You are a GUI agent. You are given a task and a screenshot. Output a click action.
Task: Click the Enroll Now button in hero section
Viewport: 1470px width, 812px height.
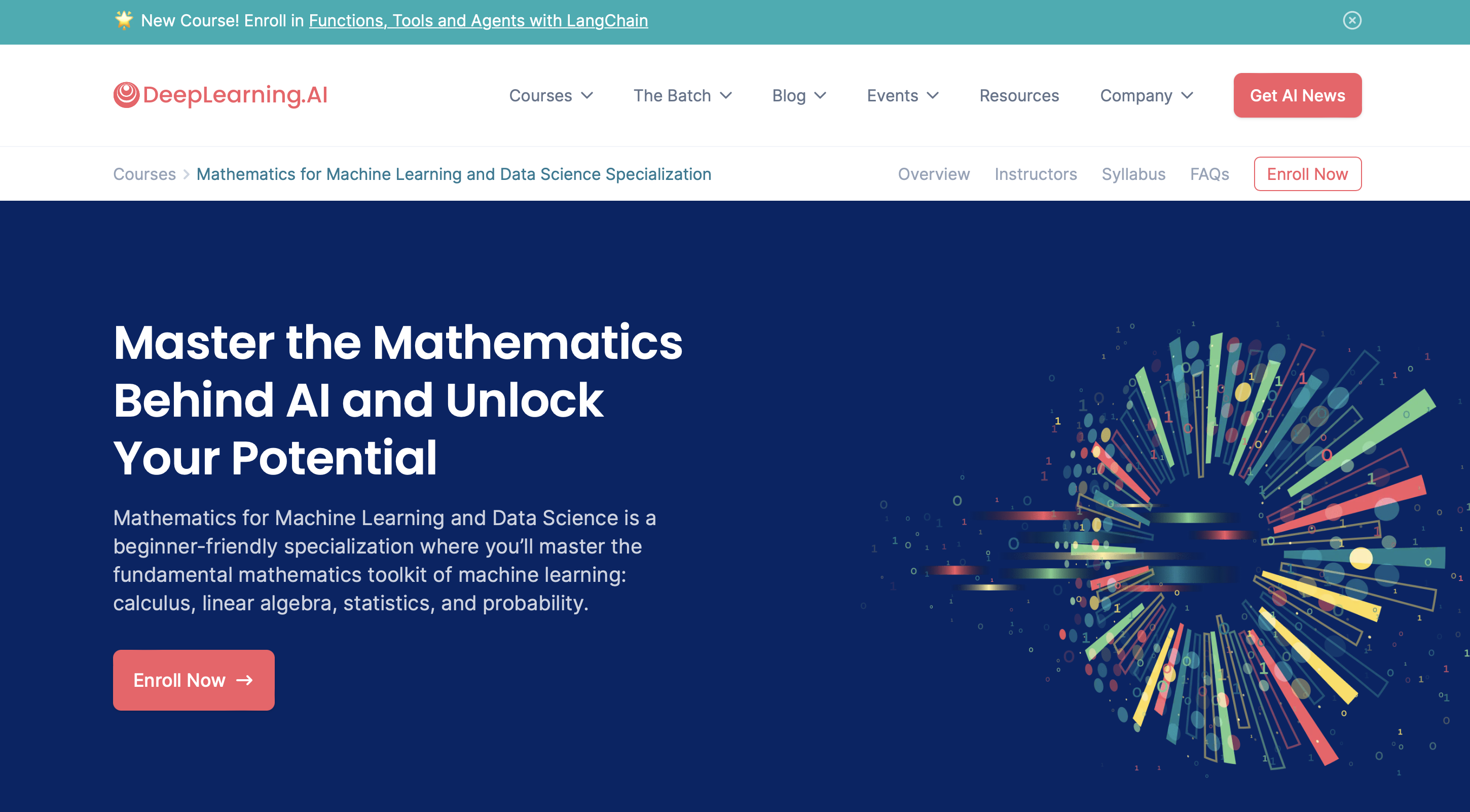pyautogui.click(x=194, y=680)
